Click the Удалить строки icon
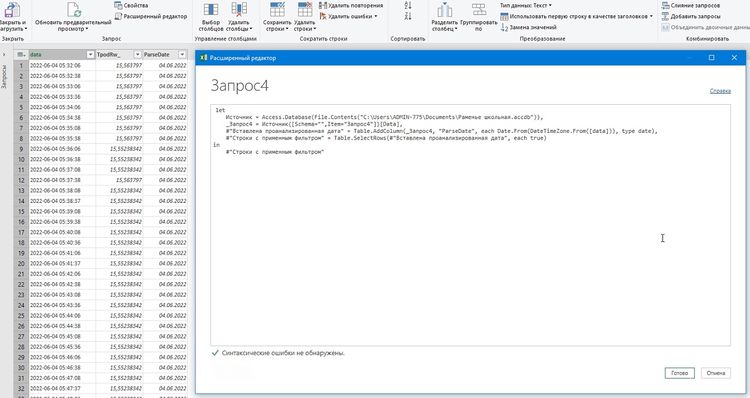Viewport: 750px width, 398px height. point(305,10)
